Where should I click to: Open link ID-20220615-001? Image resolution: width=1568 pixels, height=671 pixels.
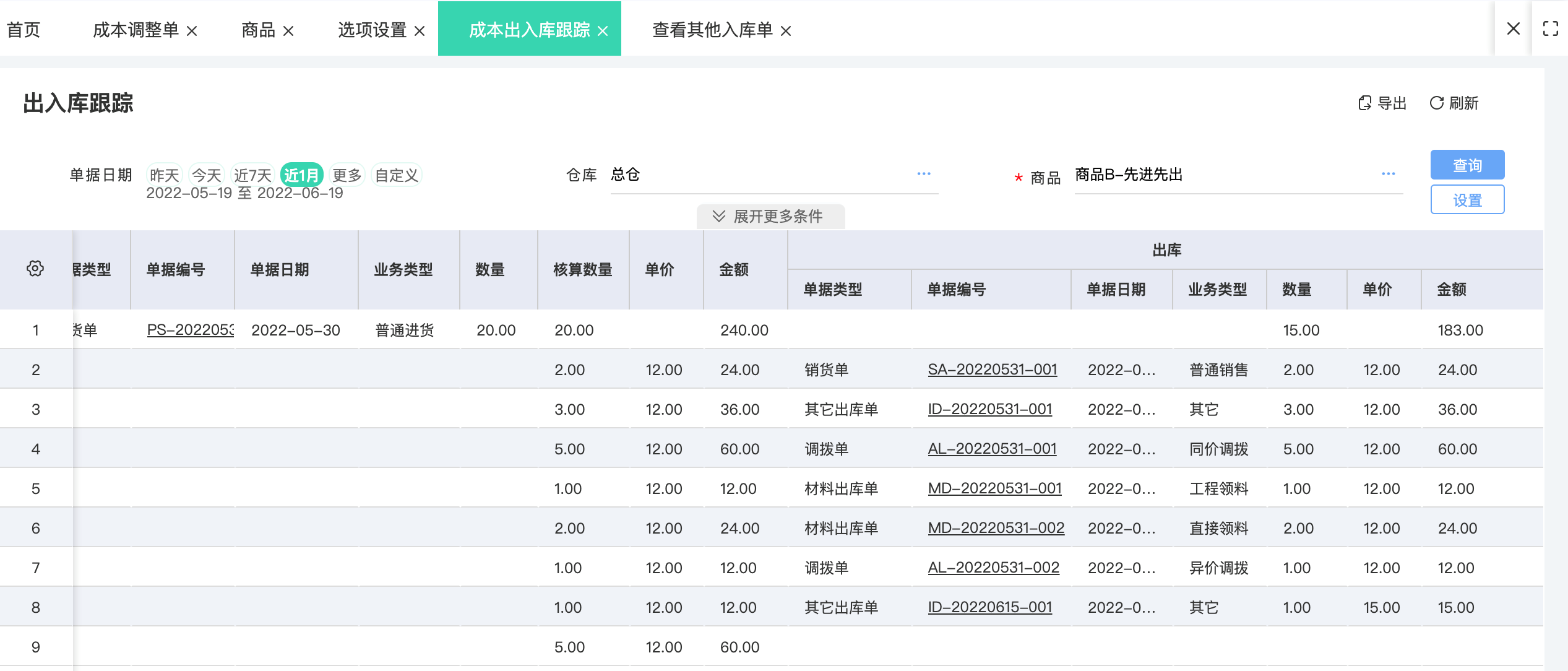pos(989,607)
